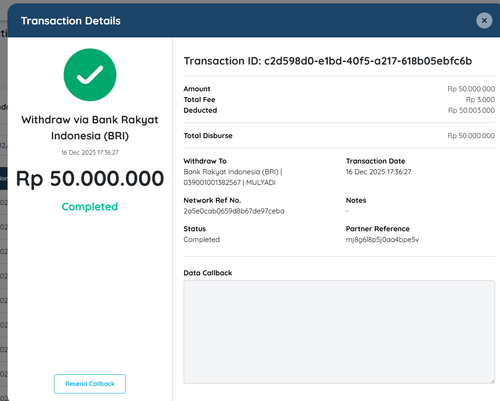Click the Status field Completed text
Image resolution: width=500 pixels, height=401 pixels.
[202, 240]
